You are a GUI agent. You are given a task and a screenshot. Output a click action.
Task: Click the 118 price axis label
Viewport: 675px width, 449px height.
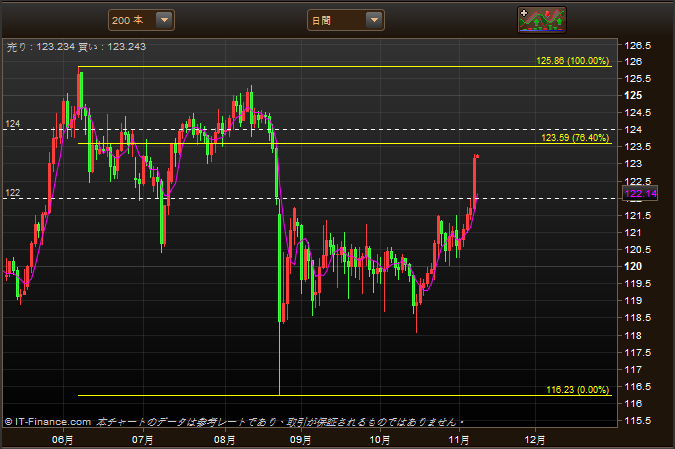(x=633, y=335)
